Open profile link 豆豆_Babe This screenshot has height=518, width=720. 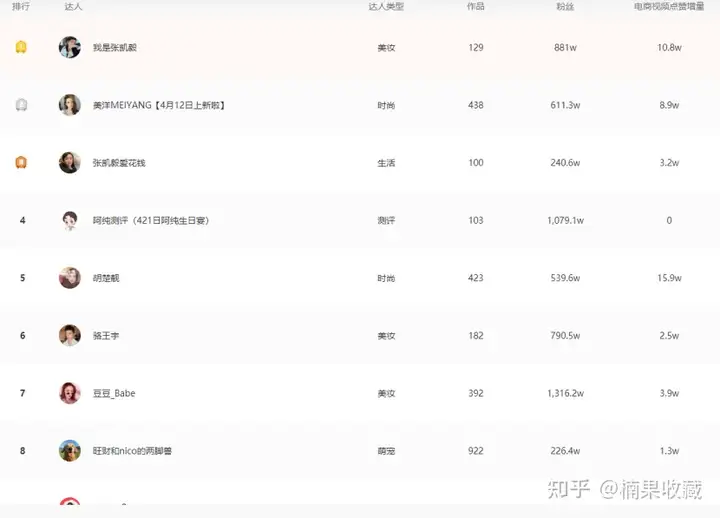click(x=114, y=394)
